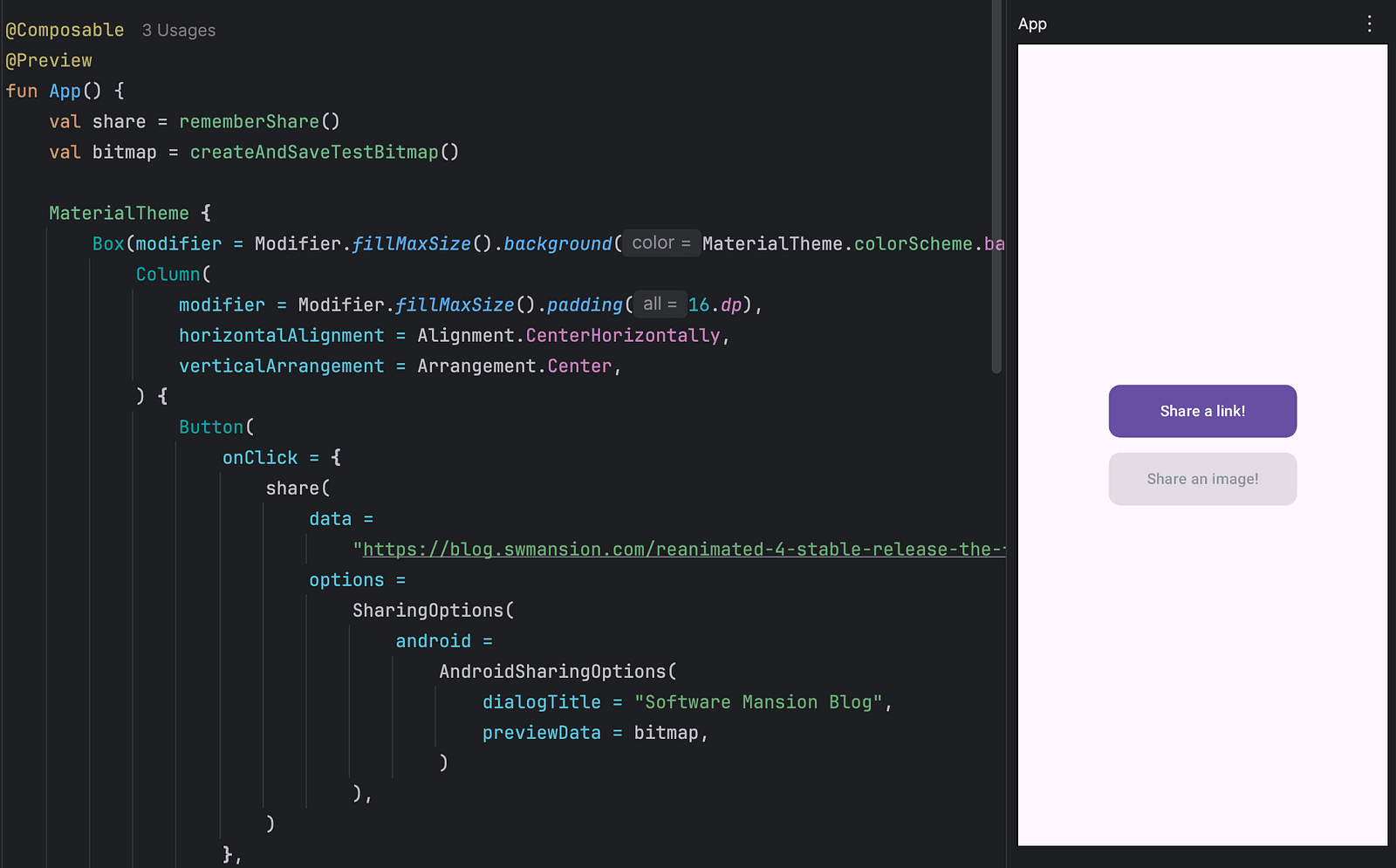Click the editor's vertical scrollbar thumb

point(996,187)
